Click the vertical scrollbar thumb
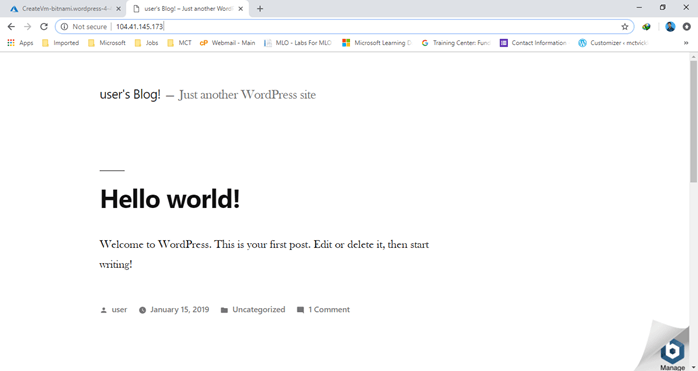Viewport: 698px width, 371px height. pos(694,121)
